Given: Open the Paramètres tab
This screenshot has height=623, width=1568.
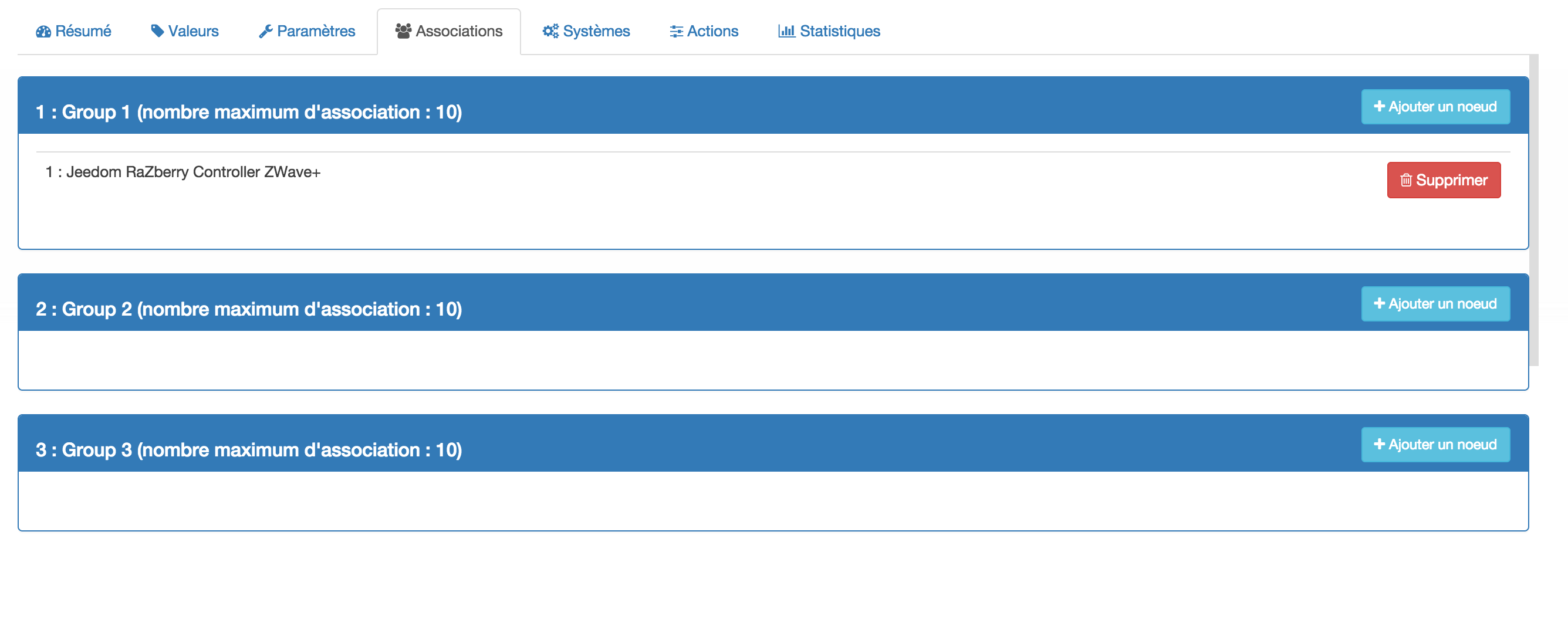Looking at the screenshot, I should tap(307, 31).
